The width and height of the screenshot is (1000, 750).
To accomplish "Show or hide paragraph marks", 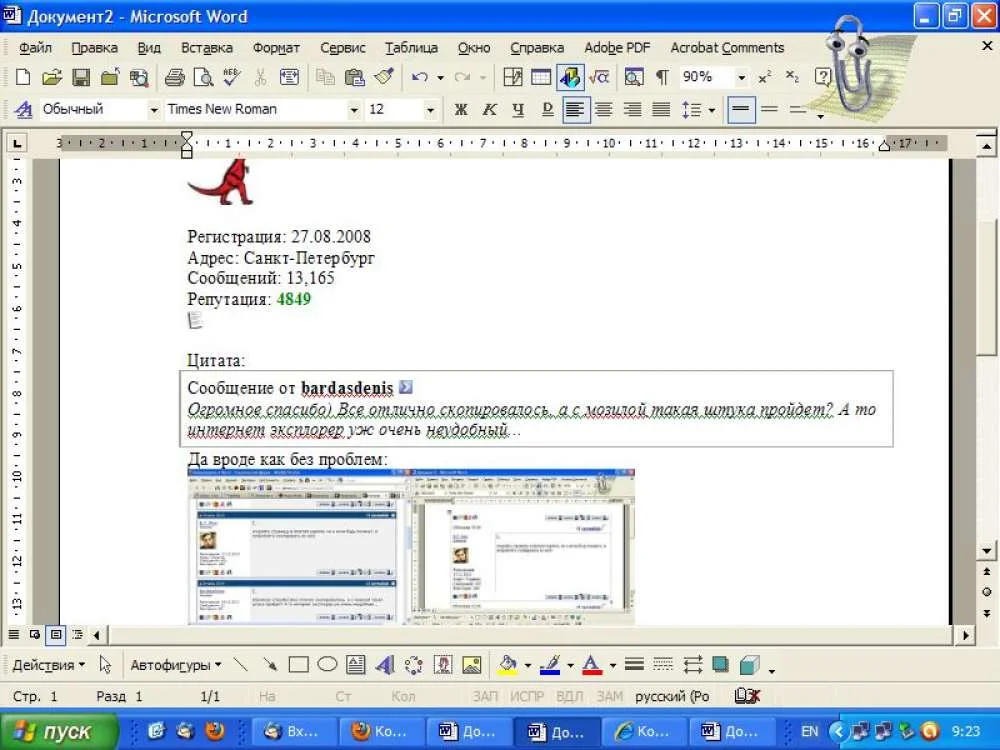I will click(x=663, y=77).
